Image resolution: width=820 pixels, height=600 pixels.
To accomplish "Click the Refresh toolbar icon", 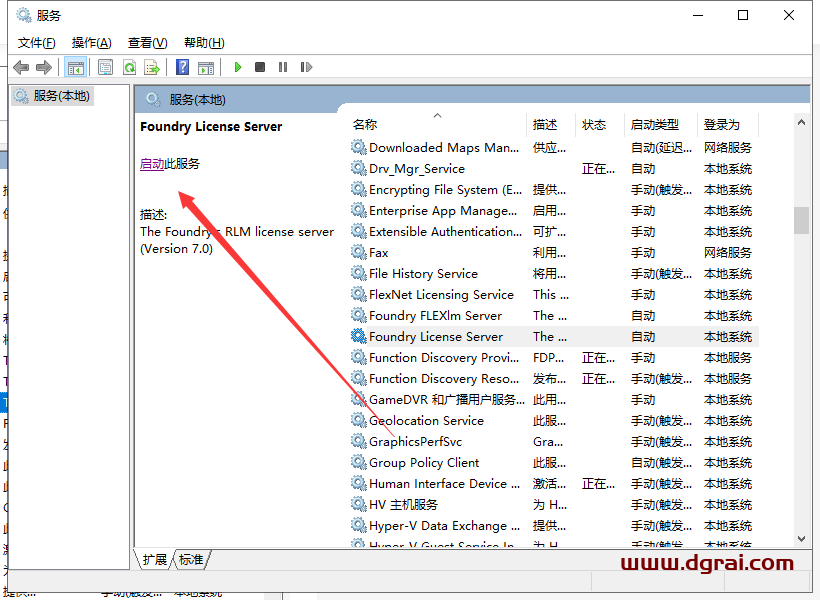I will tap(129, 67).
